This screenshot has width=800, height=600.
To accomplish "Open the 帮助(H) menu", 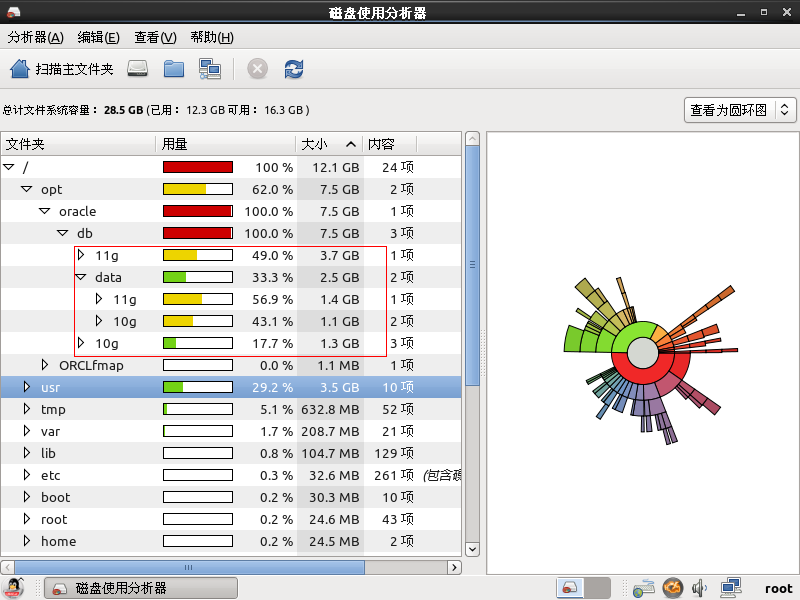I will tap(212, 37).
